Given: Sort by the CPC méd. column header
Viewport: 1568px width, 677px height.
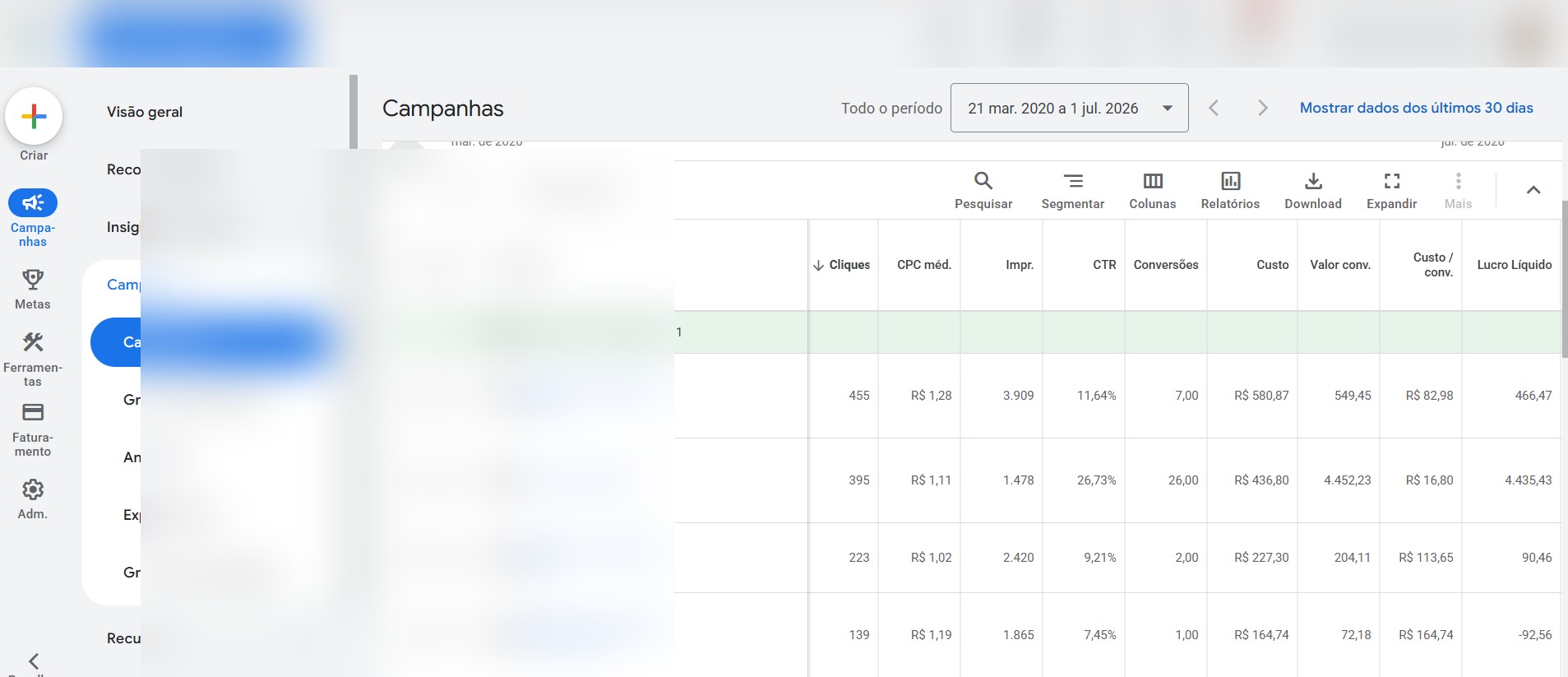Looking at the screenshot, I should pos(924,265).
